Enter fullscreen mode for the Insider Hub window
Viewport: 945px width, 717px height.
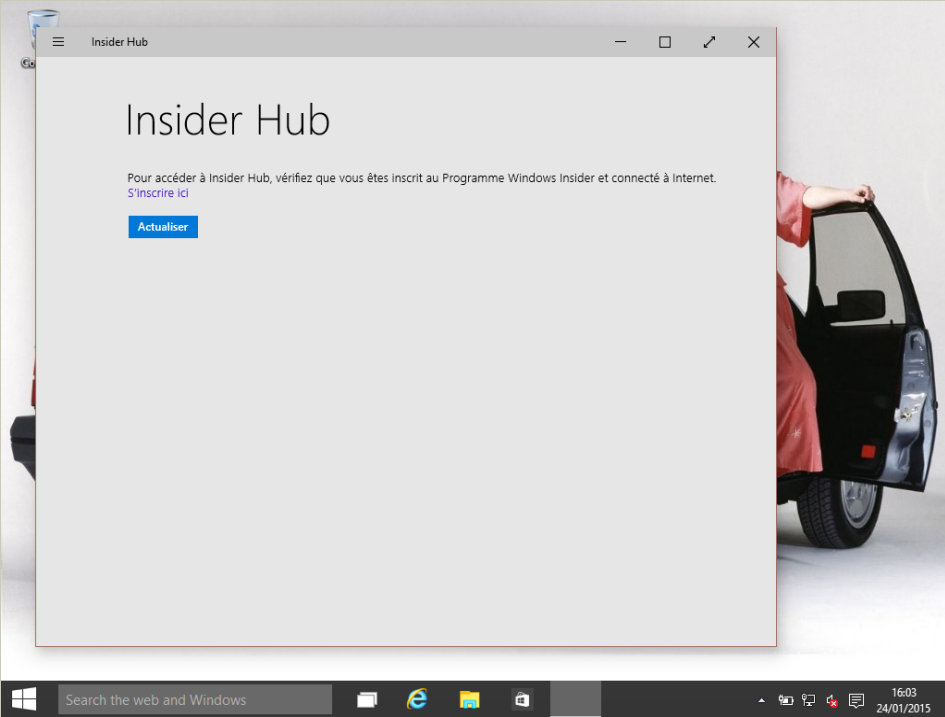709,42
